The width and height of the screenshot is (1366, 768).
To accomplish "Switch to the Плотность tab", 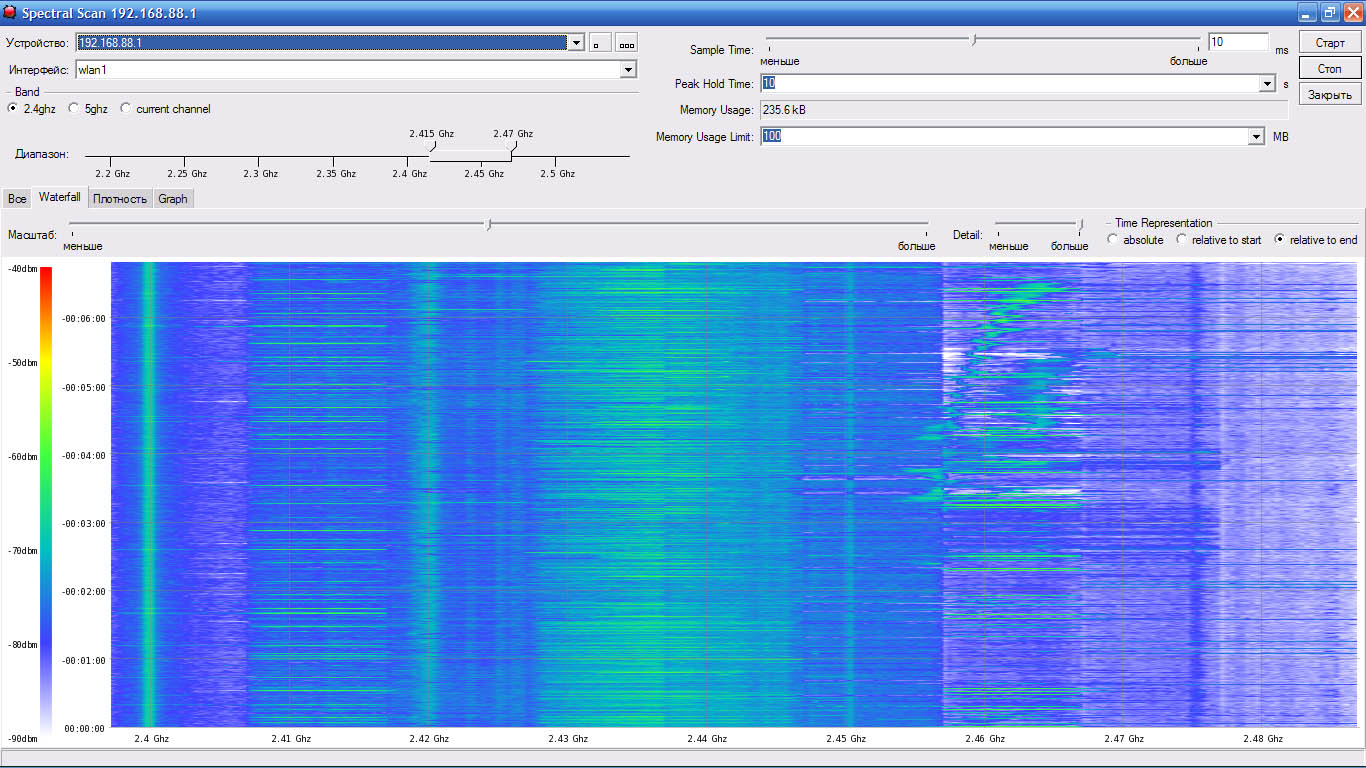I will point(120,199).
